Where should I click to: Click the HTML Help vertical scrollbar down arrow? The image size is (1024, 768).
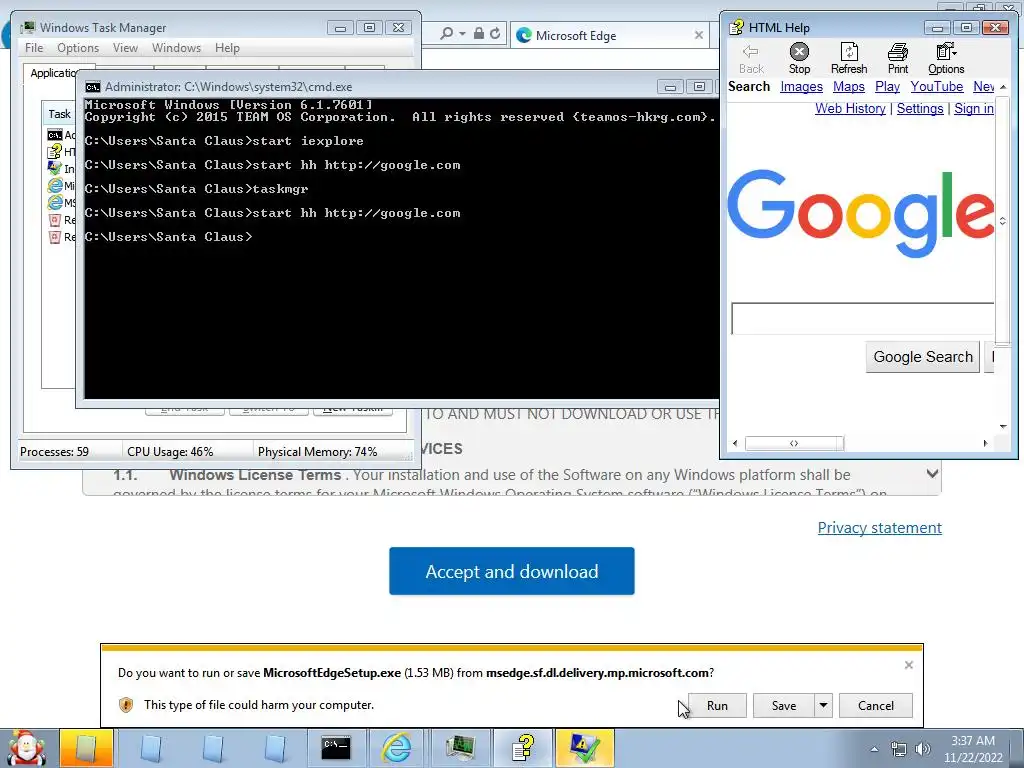click(x=1002, y=426)
